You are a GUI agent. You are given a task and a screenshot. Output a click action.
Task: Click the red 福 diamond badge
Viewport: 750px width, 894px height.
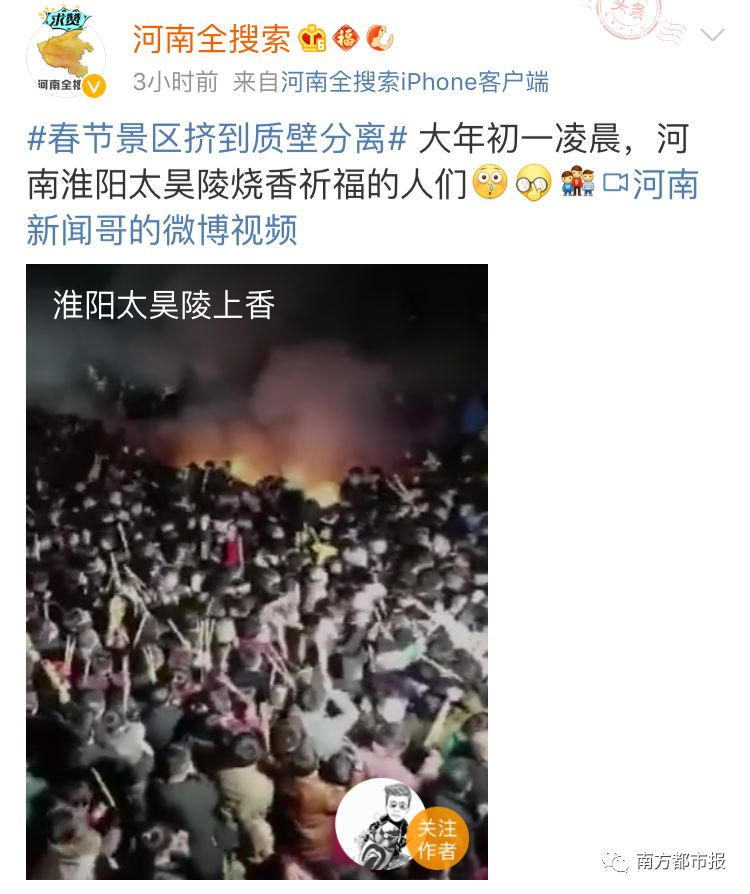[x=346, y=38]
